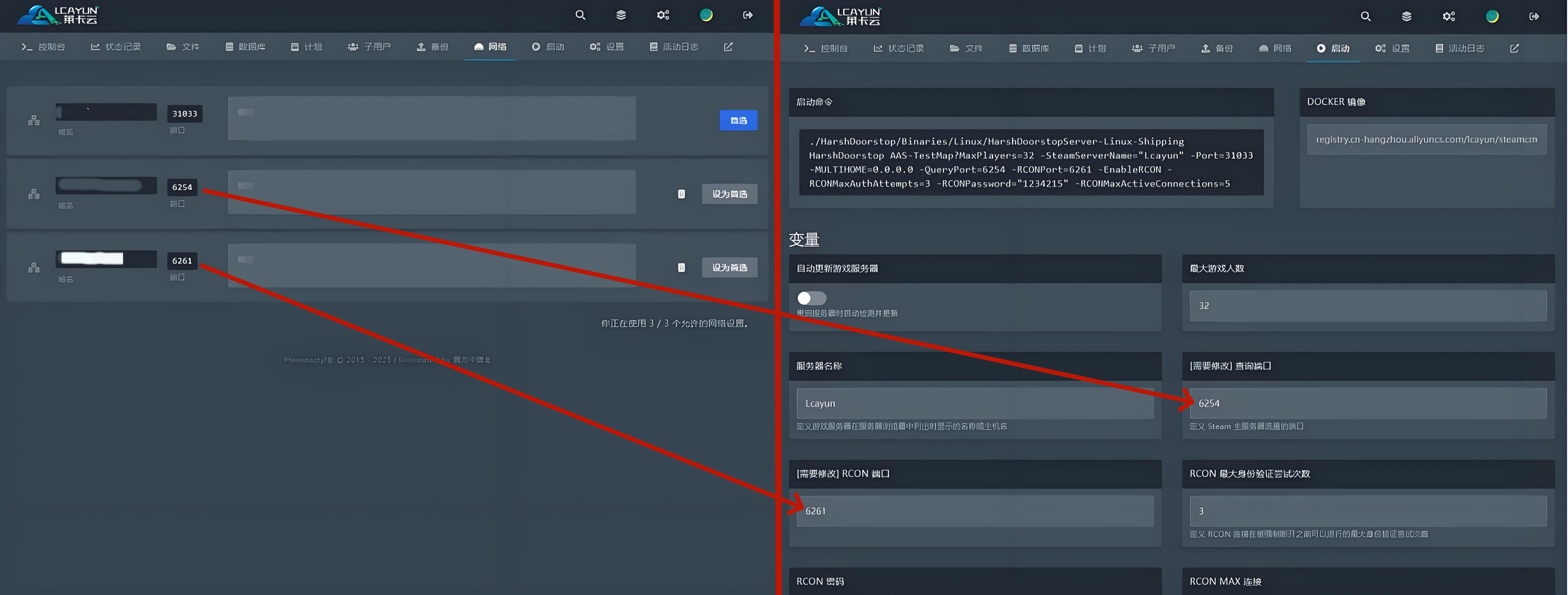Open 启动 startup tab on Network page

[x=548, y=47]
